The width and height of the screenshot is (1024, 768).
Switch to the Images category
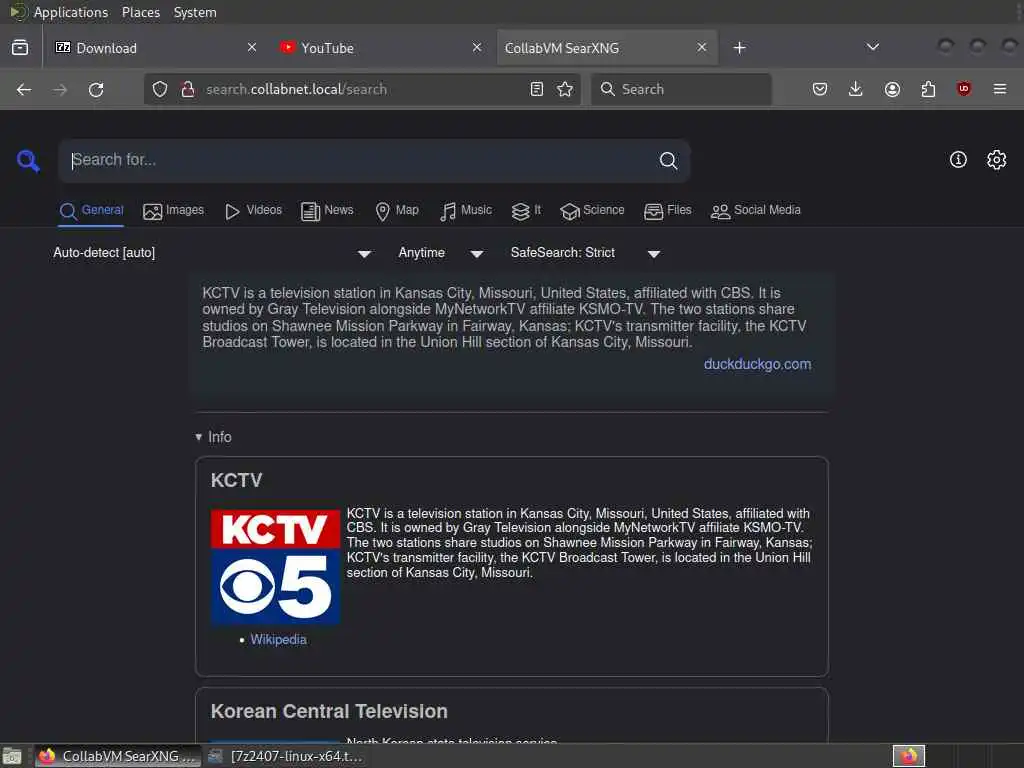(173, 211)
